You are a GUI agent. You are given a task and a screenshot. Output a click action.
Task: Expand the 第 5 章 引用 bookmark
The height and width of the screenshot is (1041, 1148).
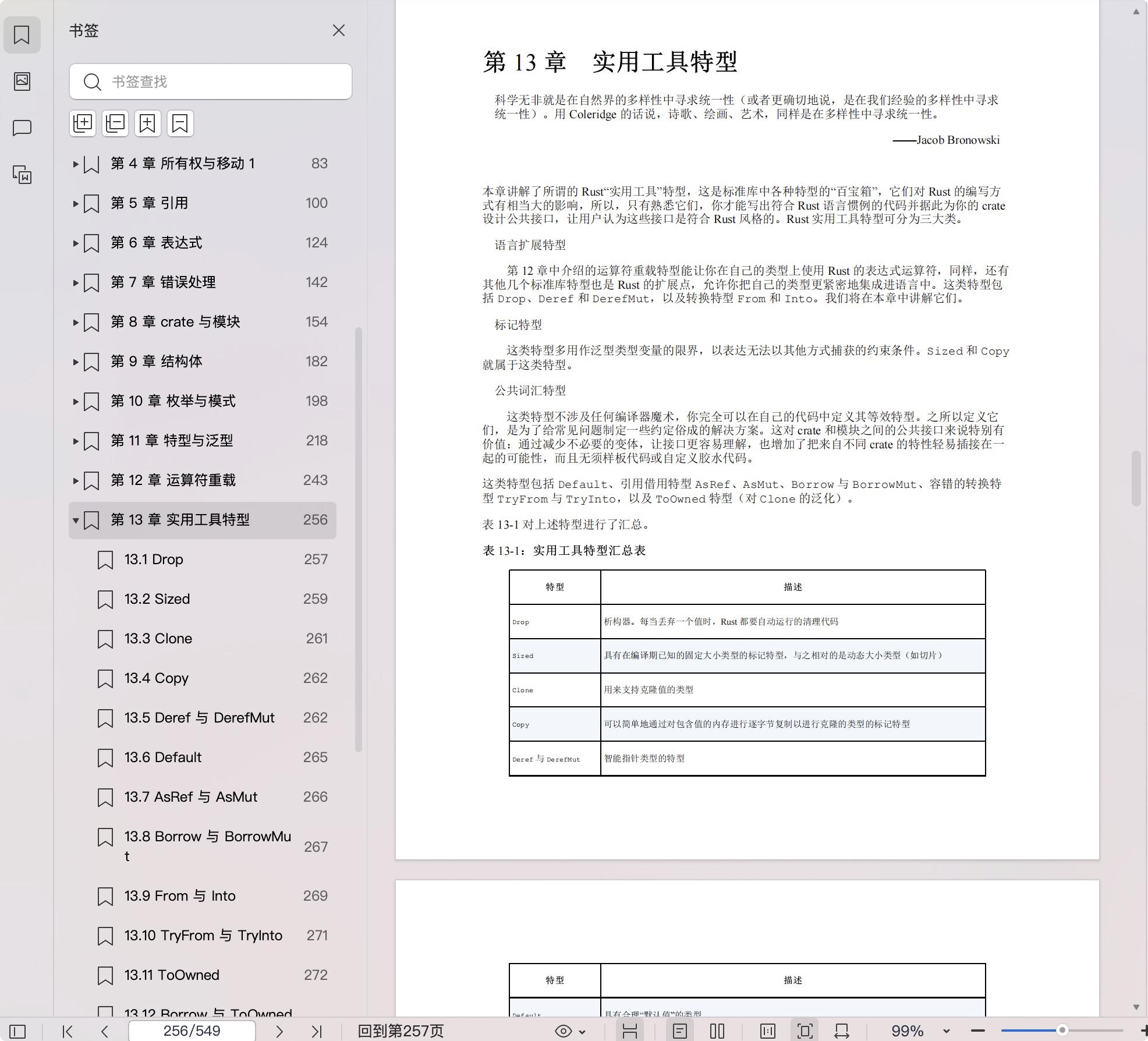coord(76,204)
